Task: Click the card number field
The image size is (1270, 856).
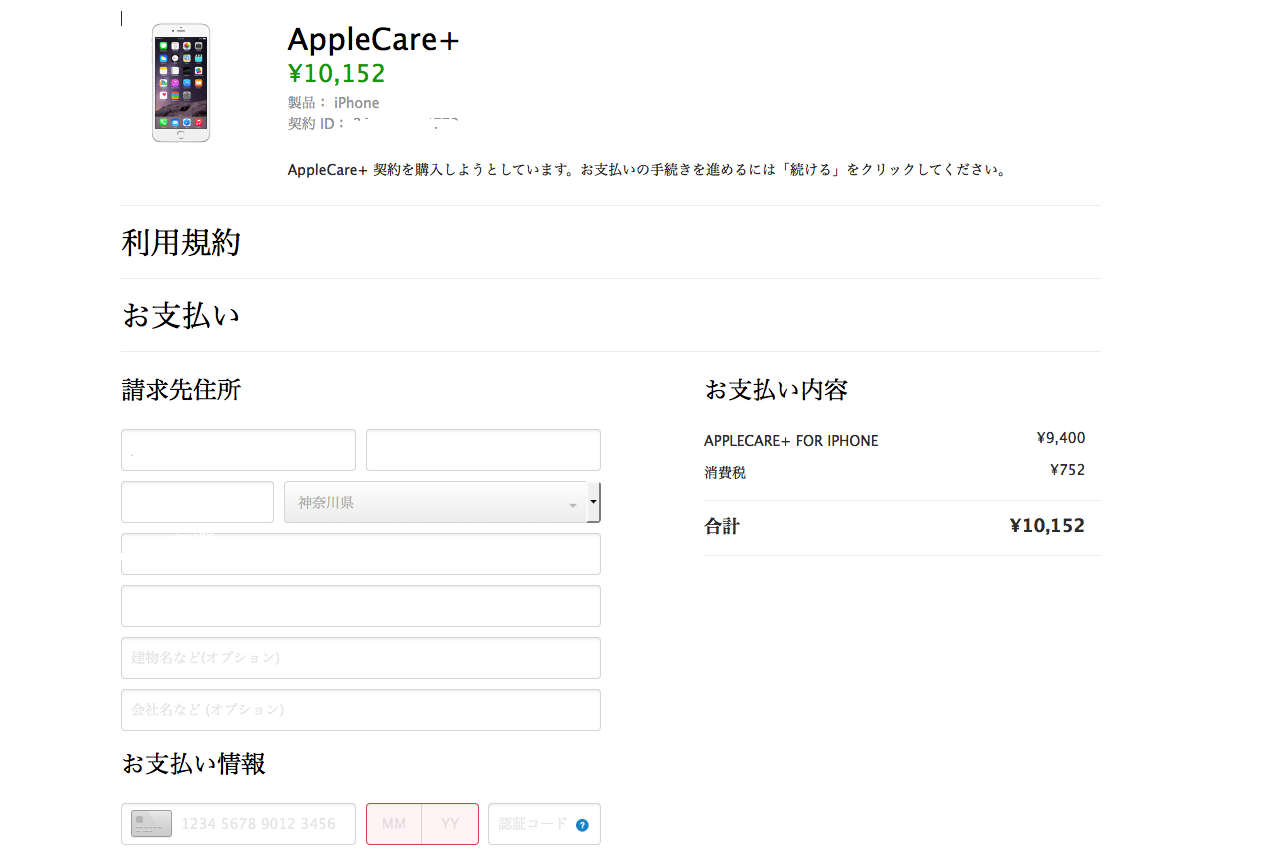Action: click(238, 824)
